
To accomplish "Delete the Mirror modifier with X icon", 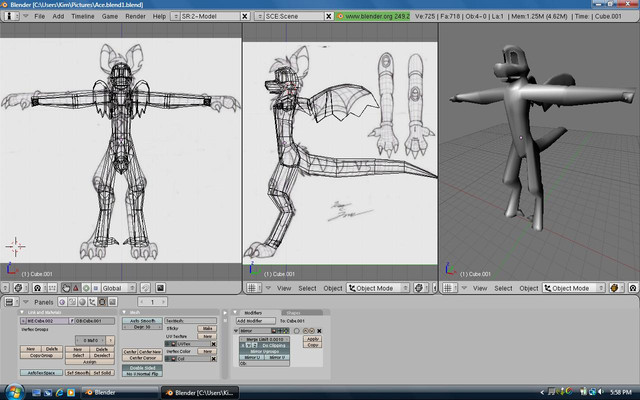I will point(320,330).
